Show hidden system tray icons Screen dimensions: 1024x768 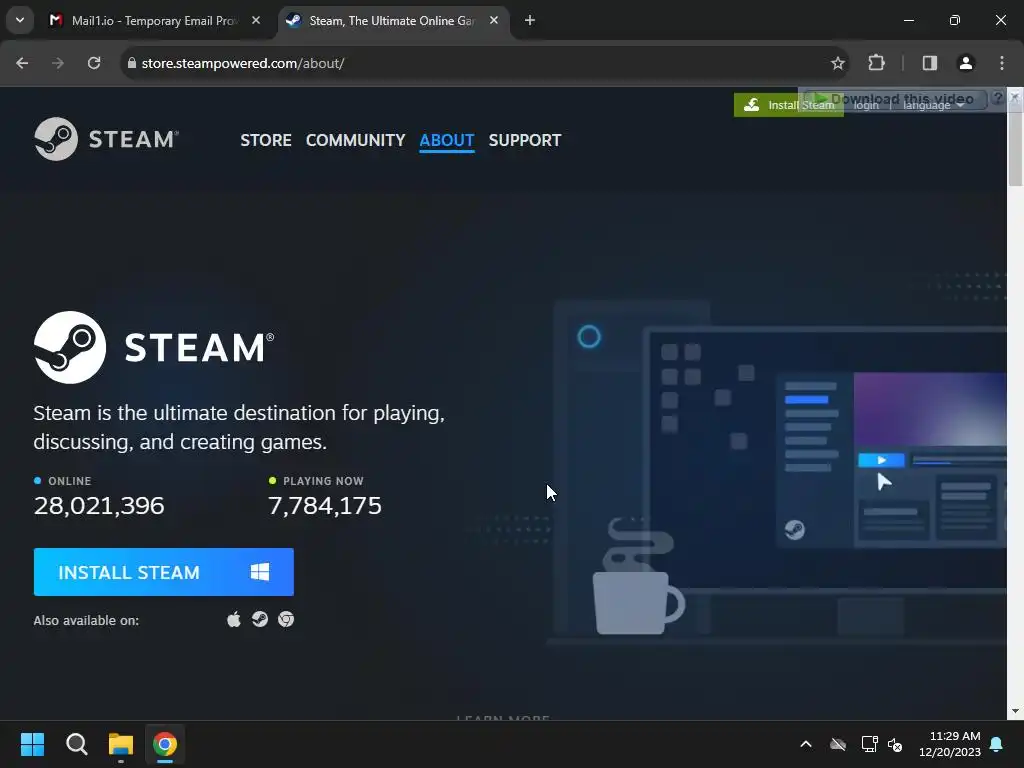point(806,744)
